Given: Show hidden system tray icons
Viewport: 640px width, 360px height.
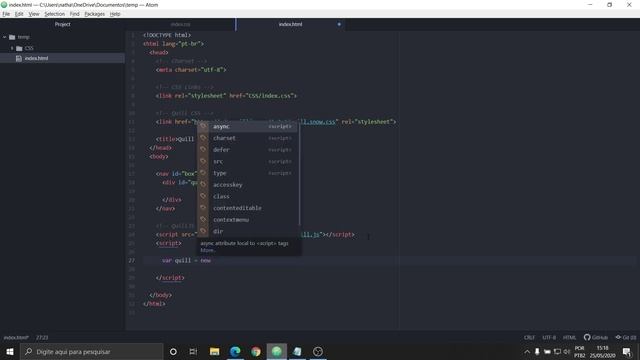Looking at the screenshot, I should (527, 351).
